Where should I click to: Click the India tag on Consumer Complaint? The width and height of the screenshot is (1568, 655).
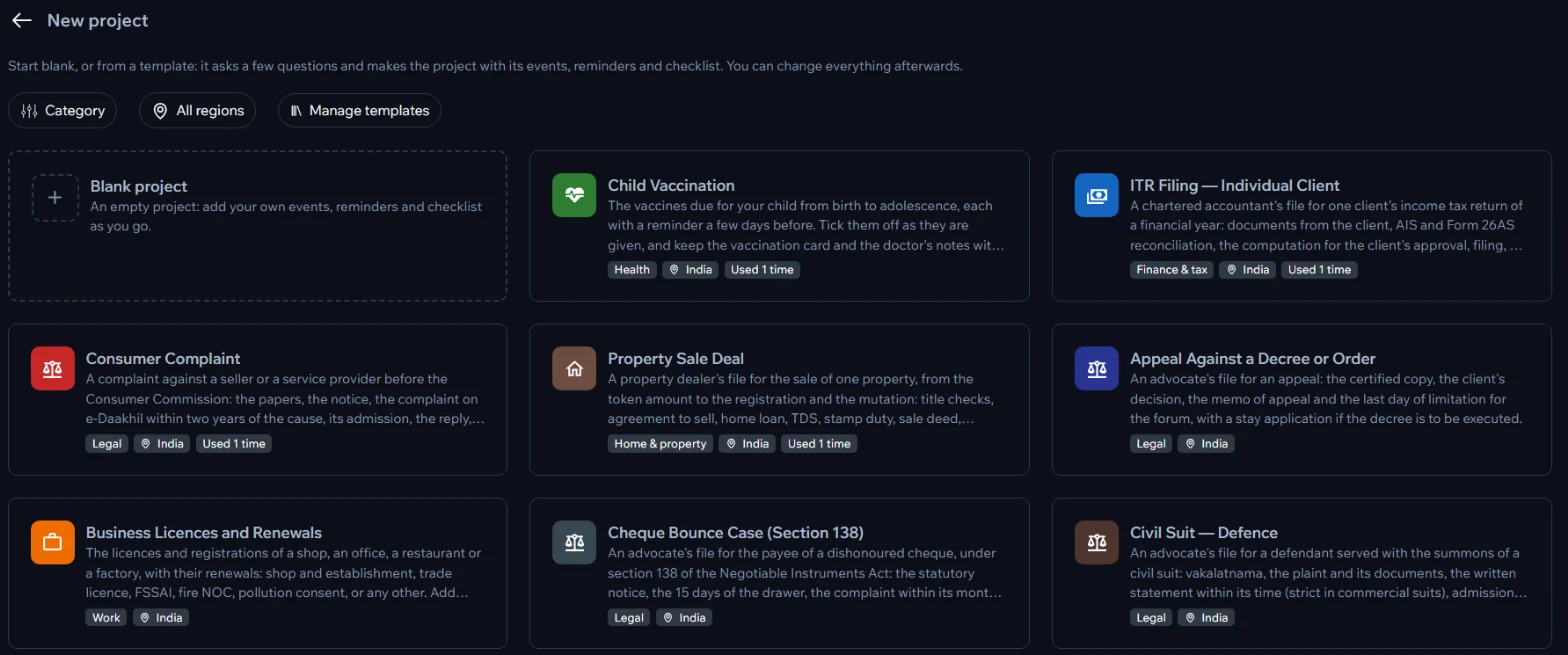pyautogui.click(x=162, y=443)
